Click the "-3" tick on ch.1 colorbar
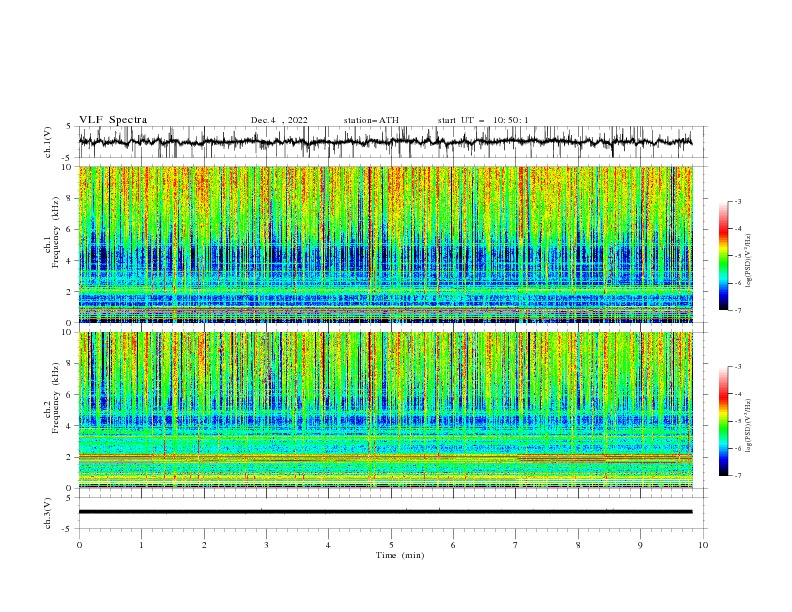Viewport: 792px width, 612px height. tap(737, 201)
